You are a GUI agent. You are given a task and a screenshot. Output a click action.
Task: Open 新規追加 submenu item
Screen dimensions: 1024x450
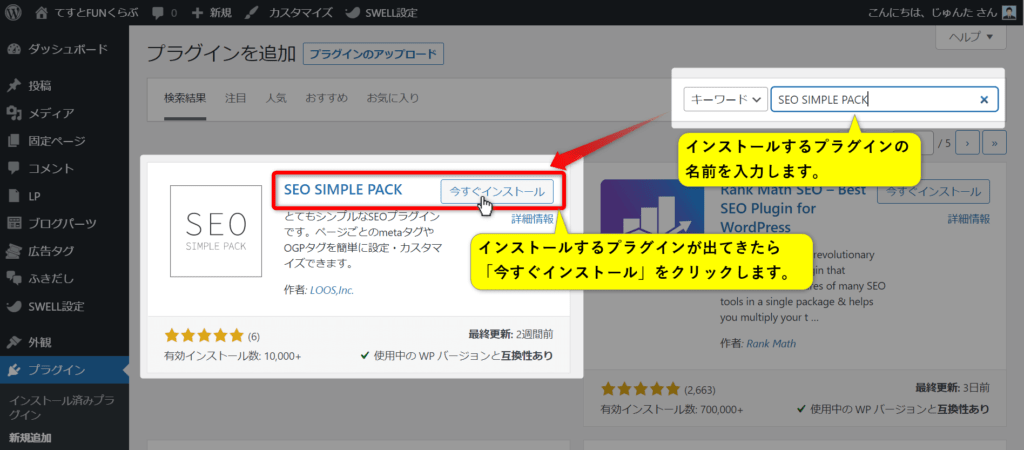click(30, 437)
